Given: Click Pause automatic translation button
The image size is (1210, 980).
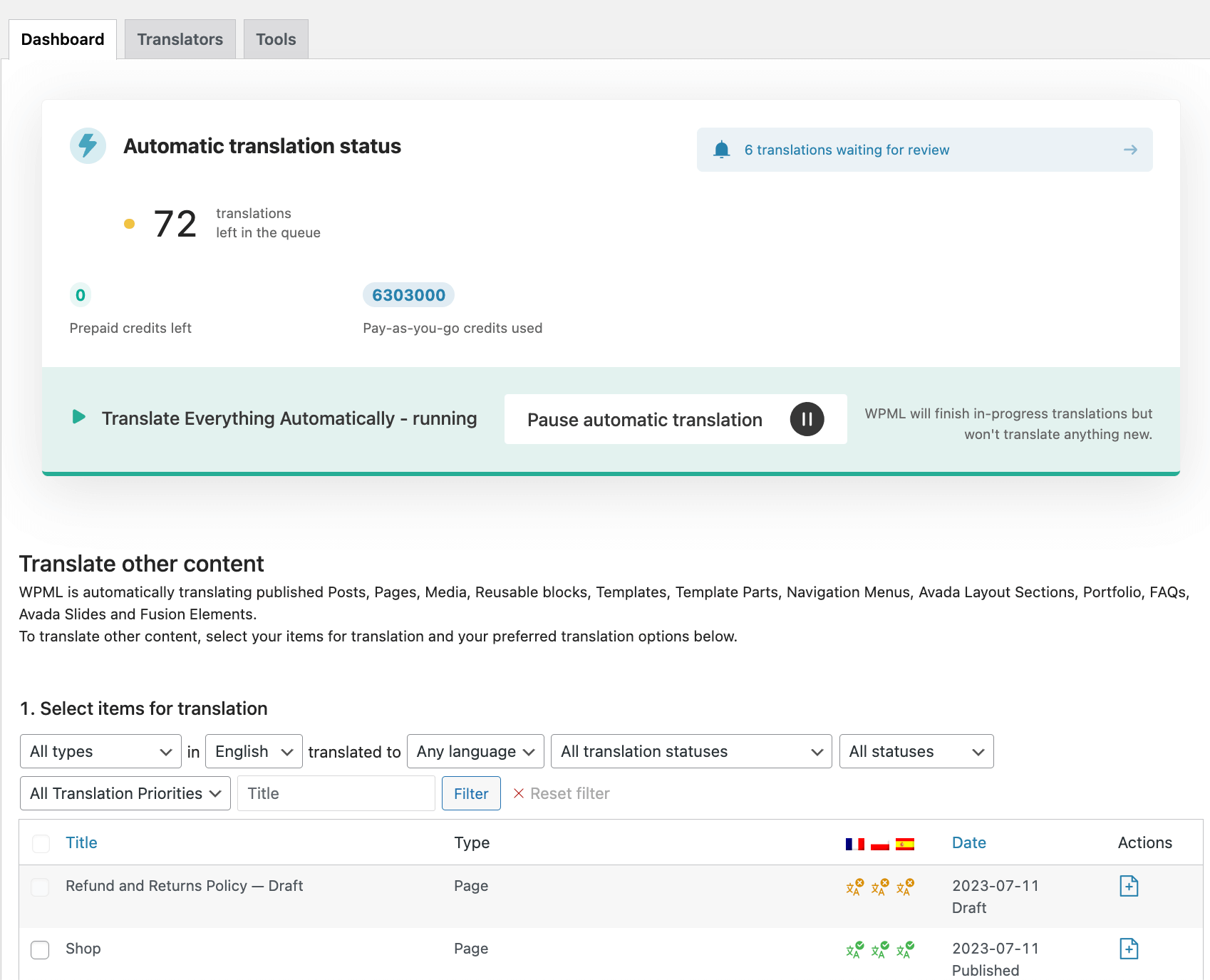Looking at the screenshot, I should (x=676, y=419).
